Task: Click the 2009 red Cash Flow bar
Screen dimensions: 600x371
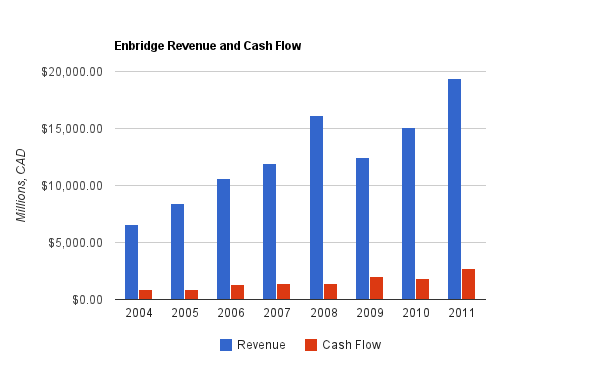Action: point(377,288)
